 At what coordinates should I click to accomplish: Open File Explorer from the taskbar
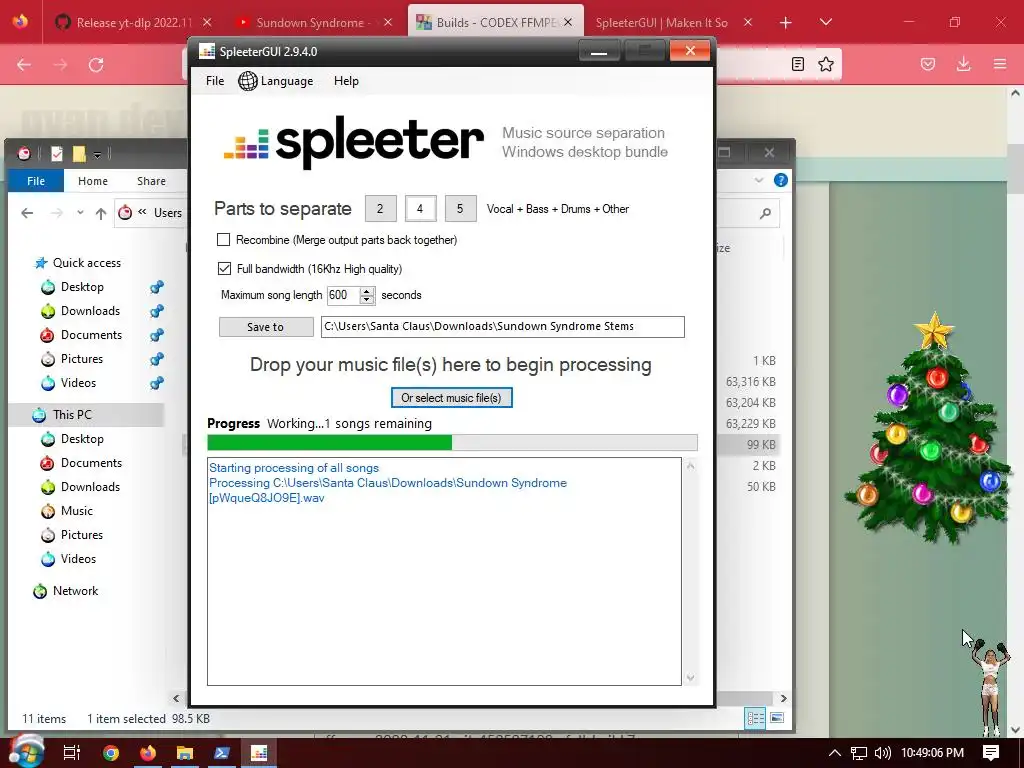tap(185, 753)
